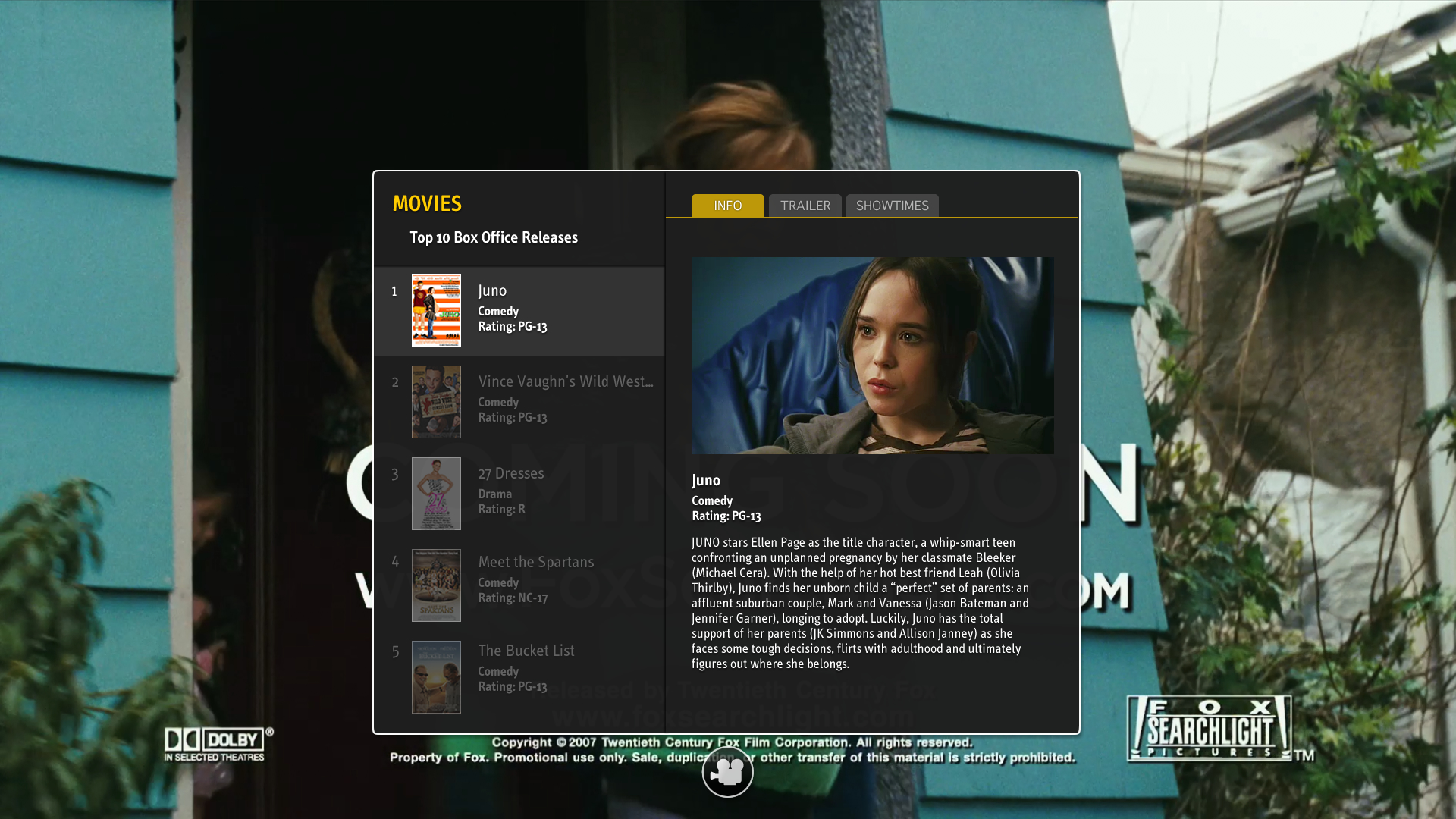Click the rank number 2 in the list
This screenshot has height=819, width=1456.
tap(394, 382)
